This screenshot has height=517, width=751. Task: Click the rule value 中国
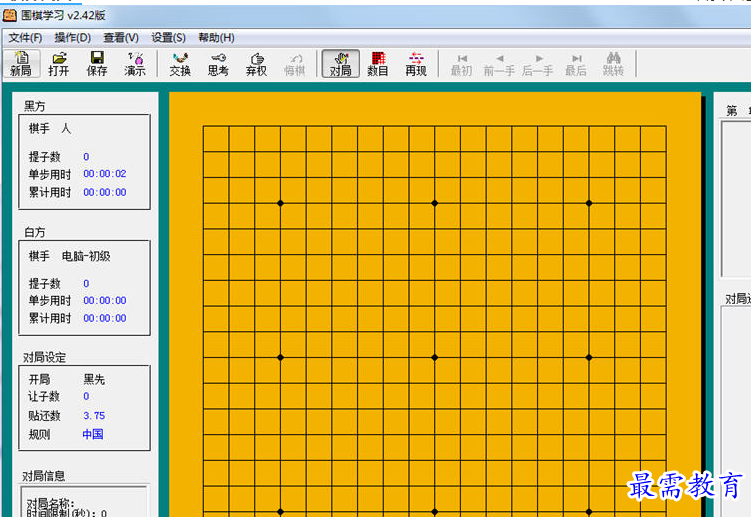pyautogui.click(x=93, y=435)
